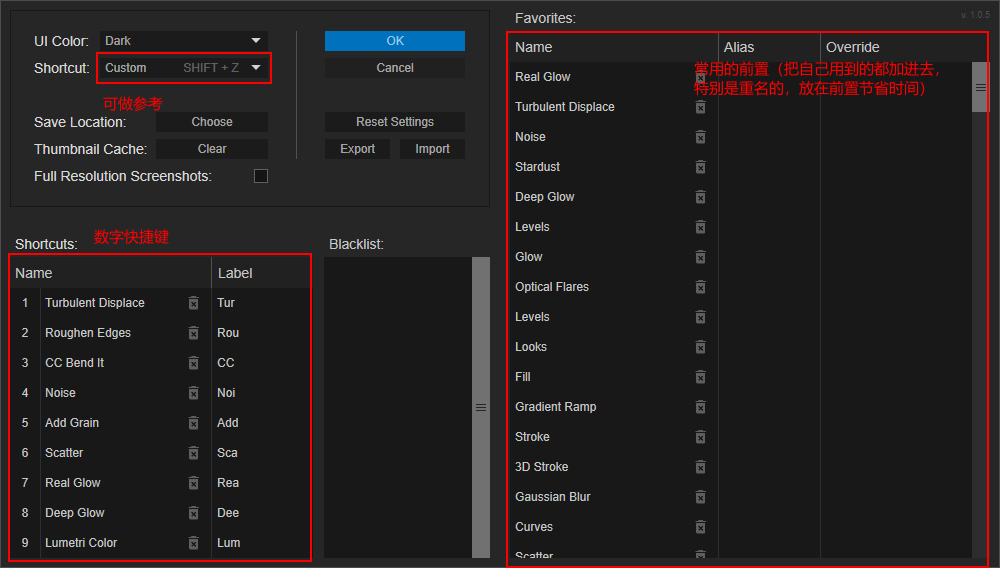Screen dimensions: 1000x568
Task: Remove Real Glow from Shortcuts list
Action: tap(193, 483)
